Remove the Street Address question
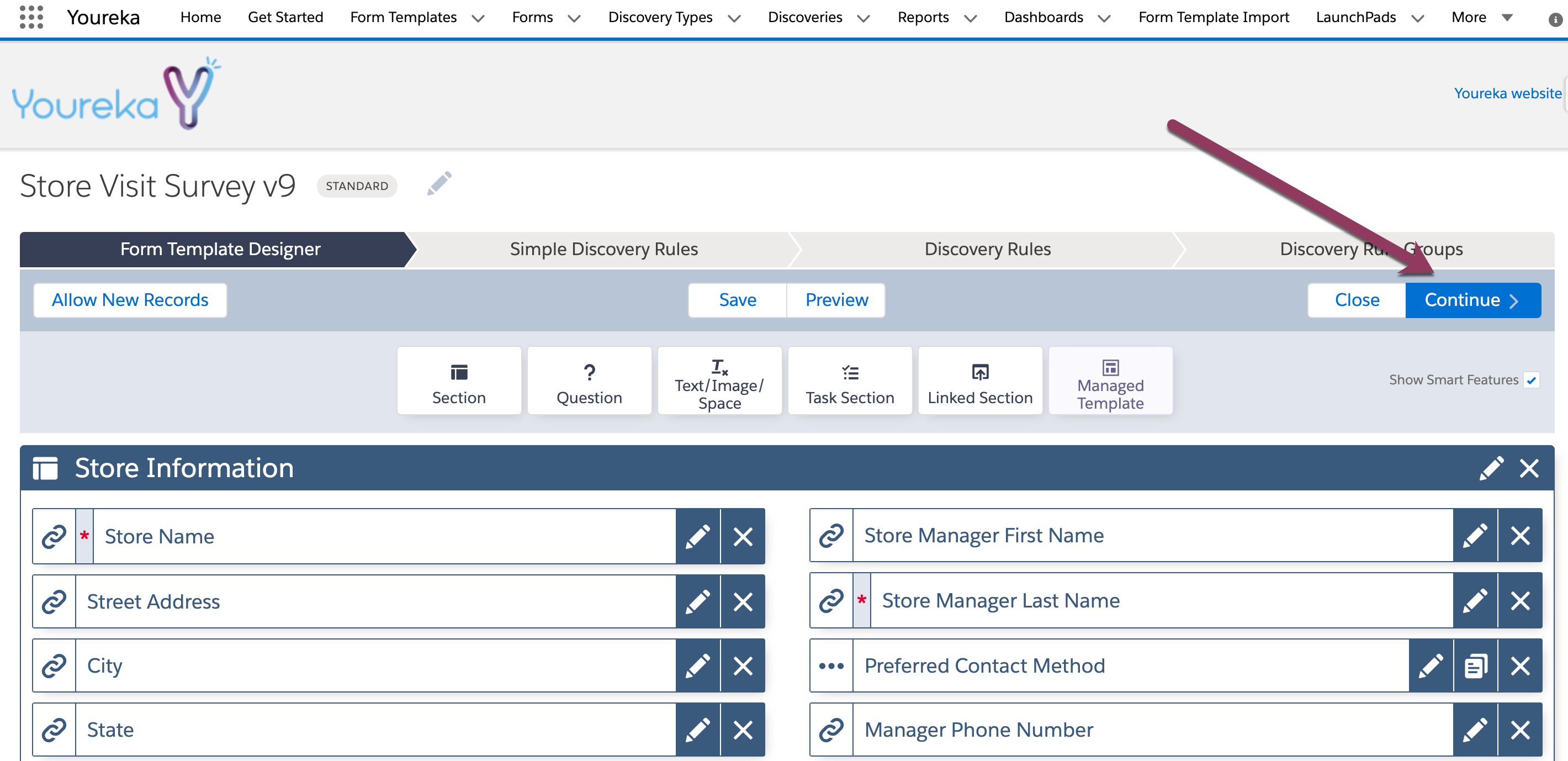This screenshot has height=761, width=1568. pyautogui.click(x=743, y=601)
